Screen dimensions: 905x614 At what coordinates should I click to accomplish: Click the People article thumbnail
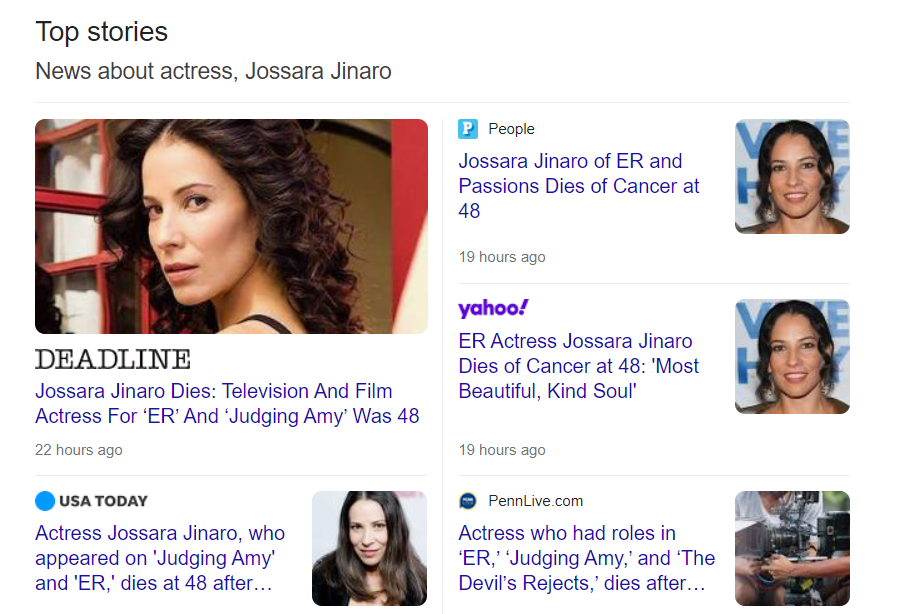pyautogui.click(x=792, y=177)
